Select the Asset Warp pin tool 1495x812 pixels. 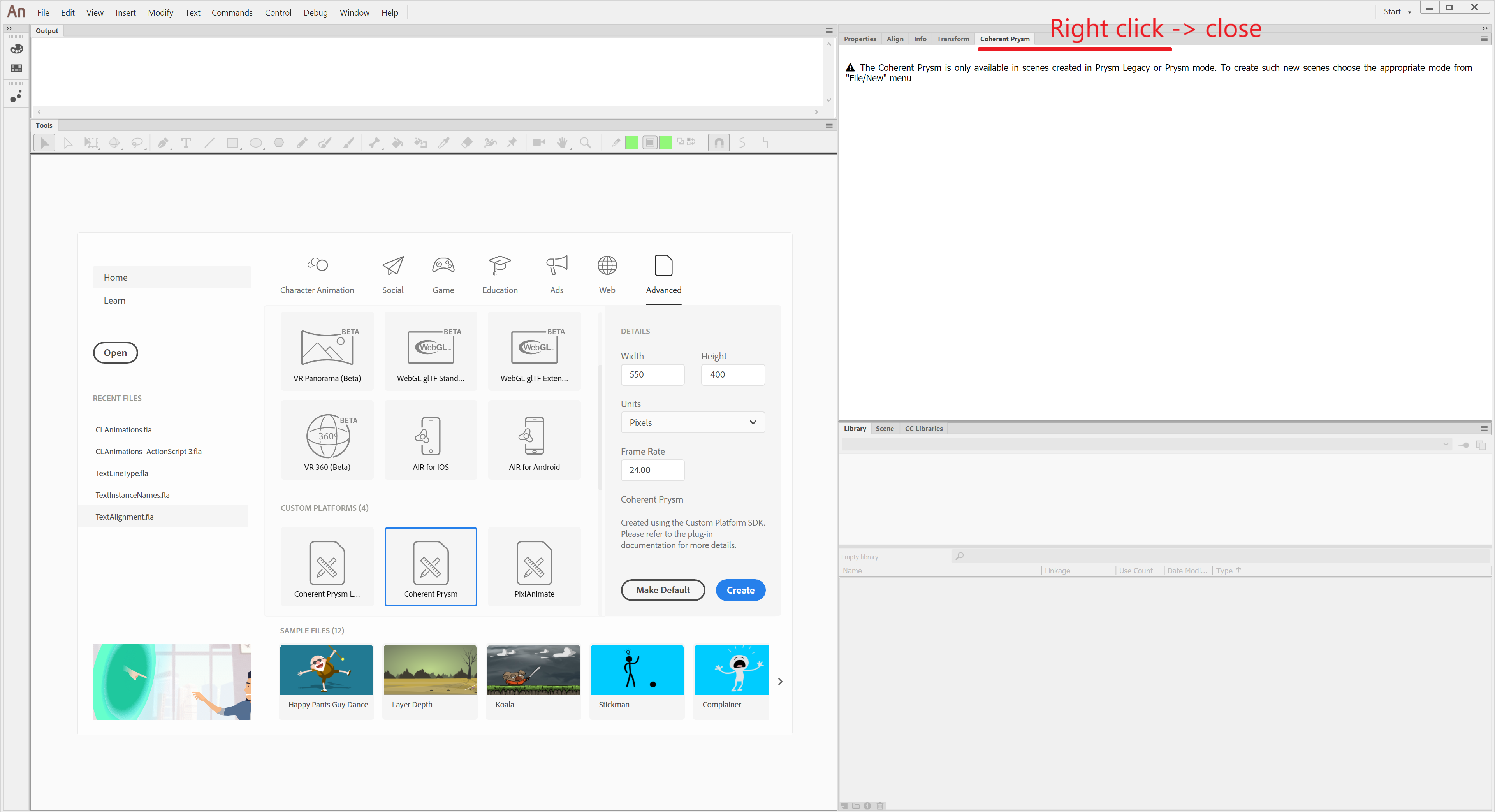click(512, 143)
